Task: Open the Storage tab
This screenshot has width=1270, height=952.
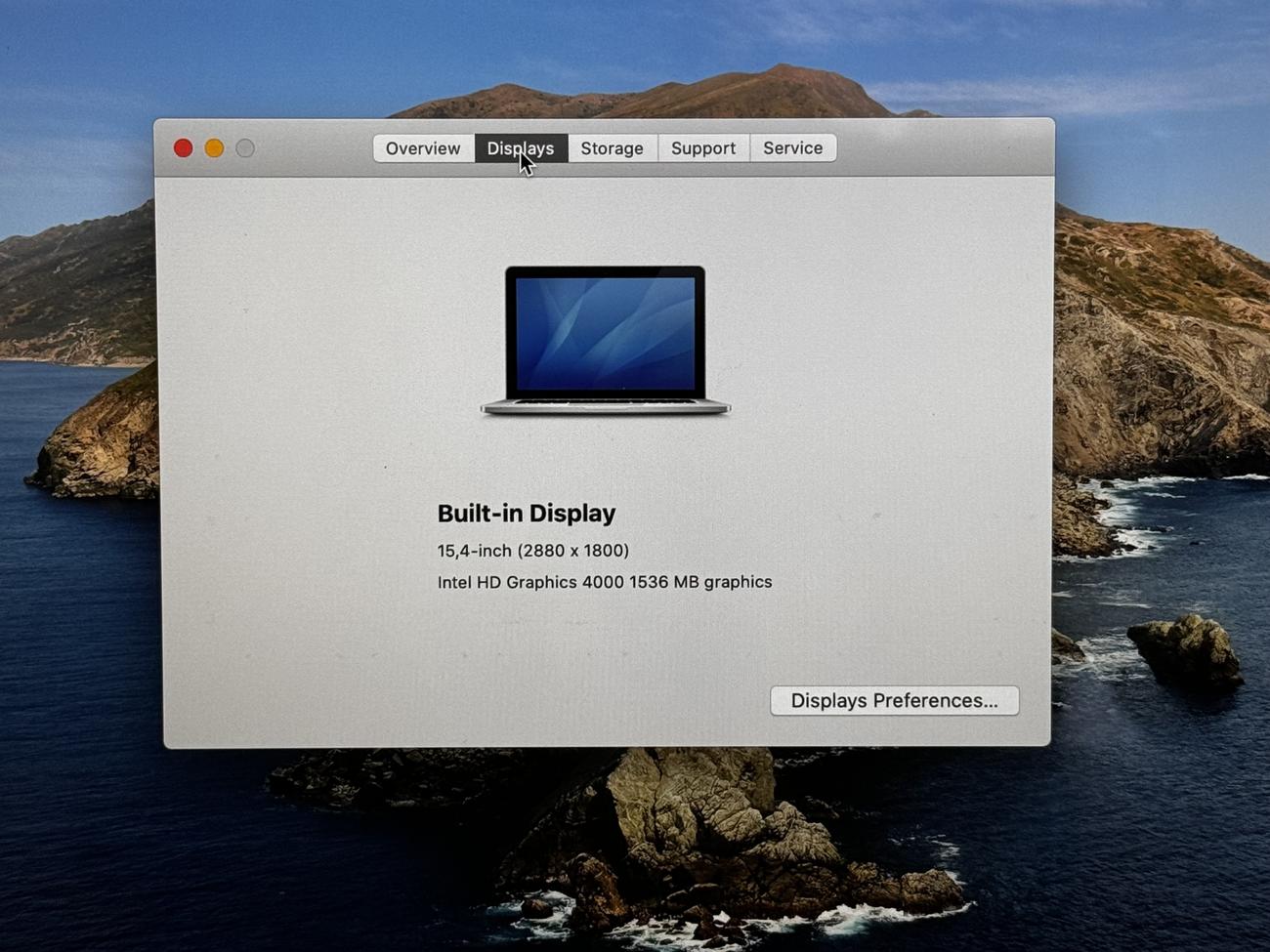Action: click(612, 148)
